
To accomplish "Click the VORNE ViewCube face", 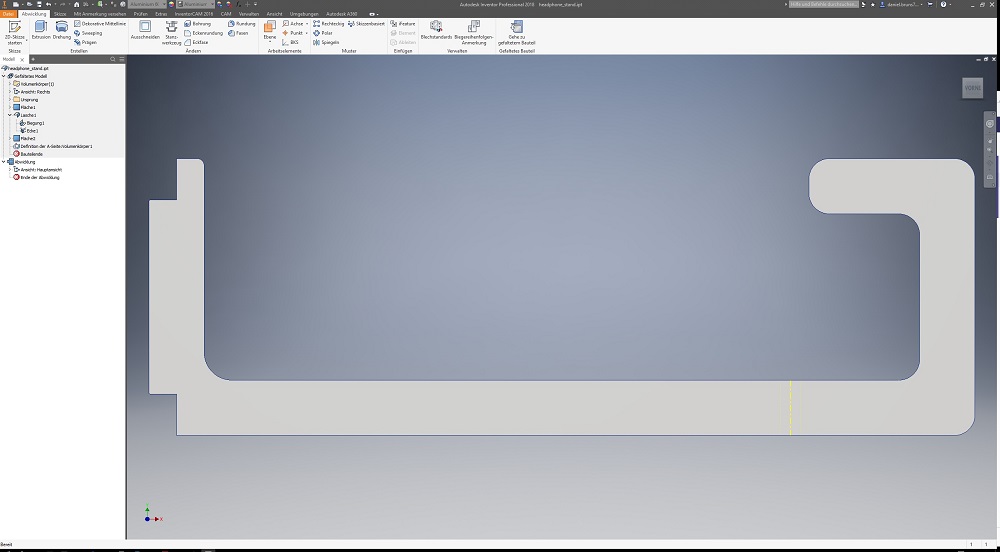I will pos(973,88).
